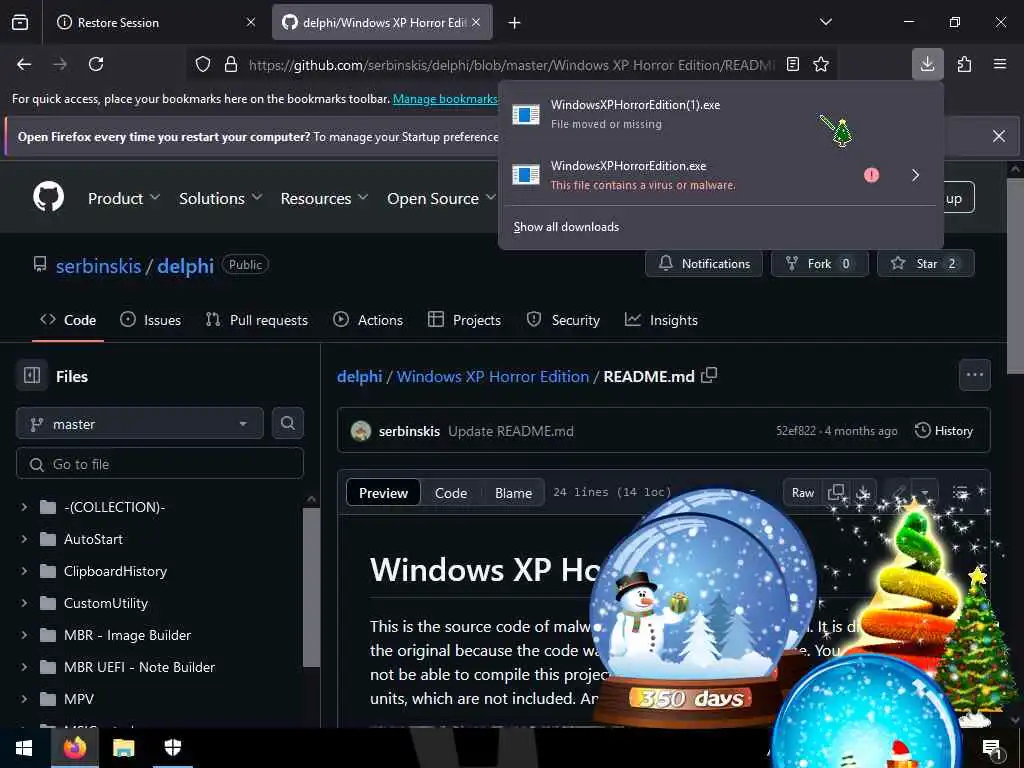Open the tracking protection shield icon

coord(203,65)
